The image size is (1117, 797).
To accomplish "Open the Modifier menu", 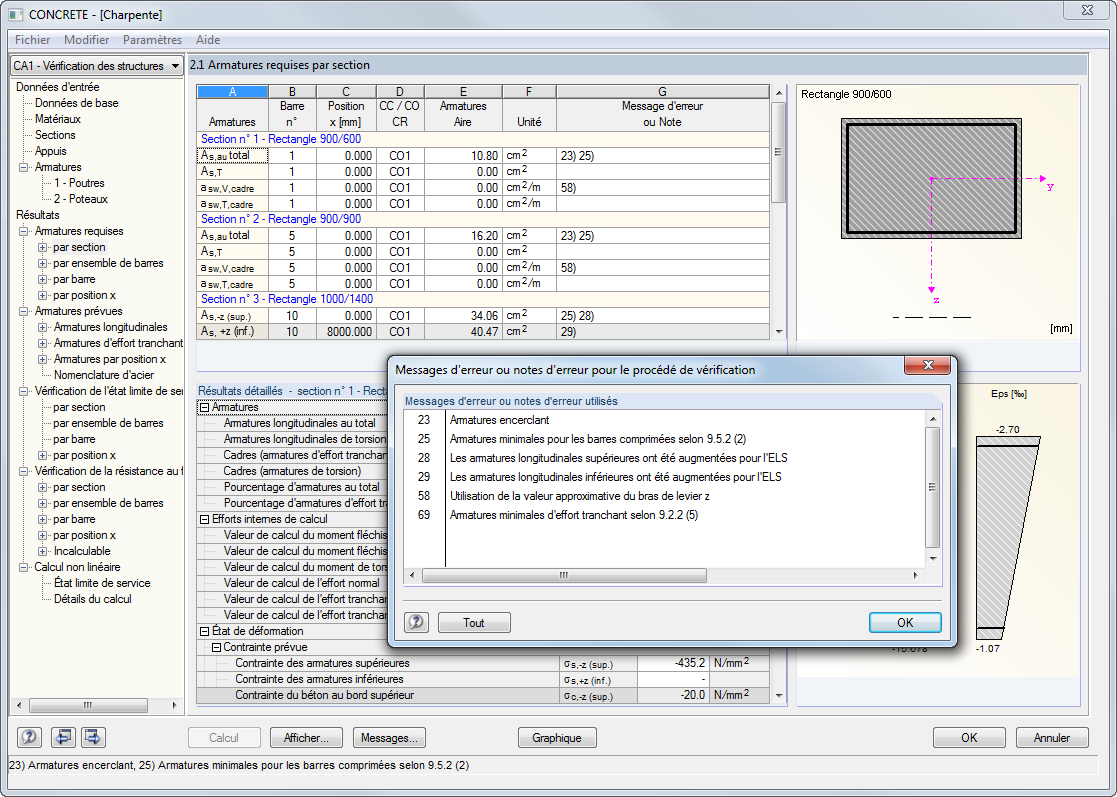I will (x=86, y=40).
